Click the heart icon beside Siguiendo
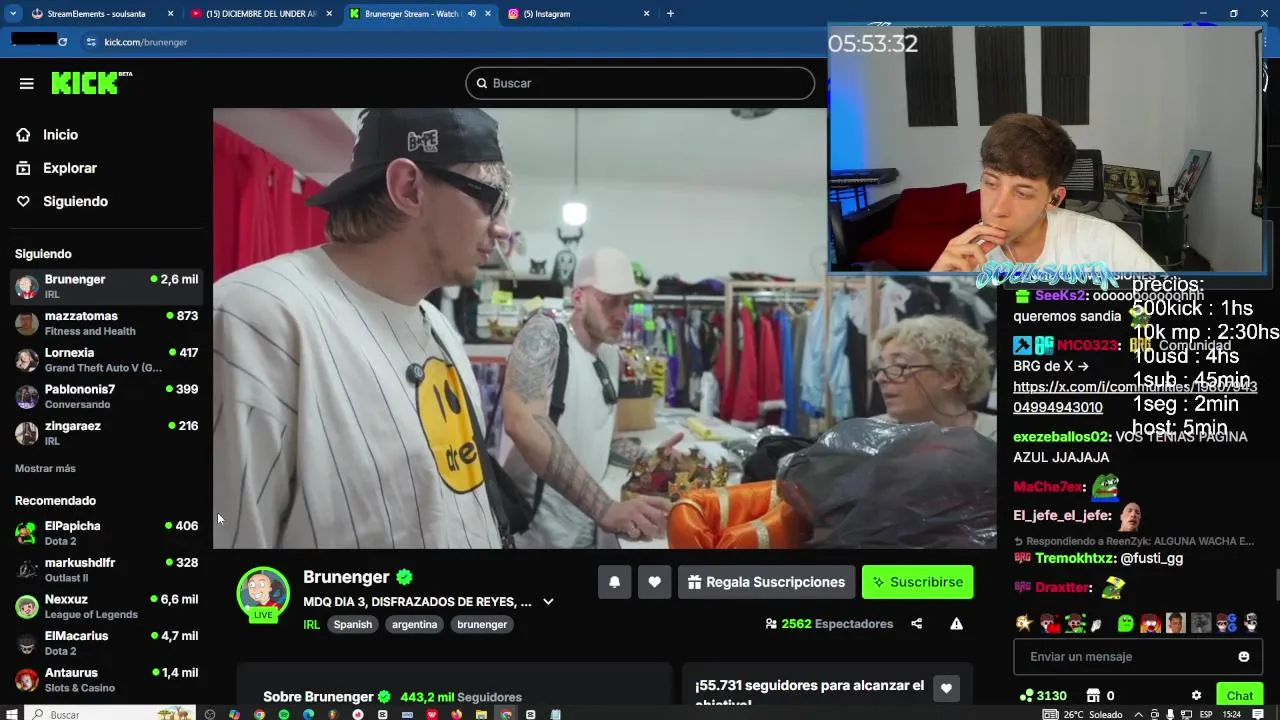The image size is (1280, 720). click(23, 201)
